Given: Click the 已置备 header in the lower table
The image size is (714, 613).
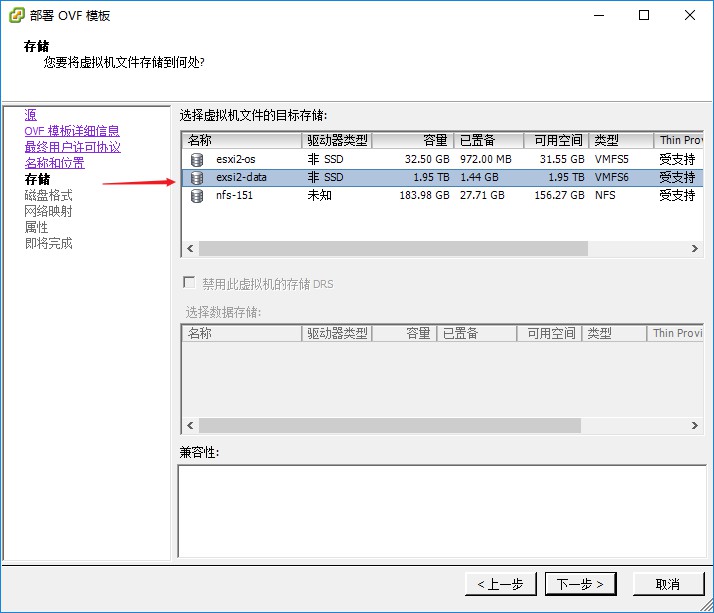Looking at the screenshot, I should [x=477, y=333].
